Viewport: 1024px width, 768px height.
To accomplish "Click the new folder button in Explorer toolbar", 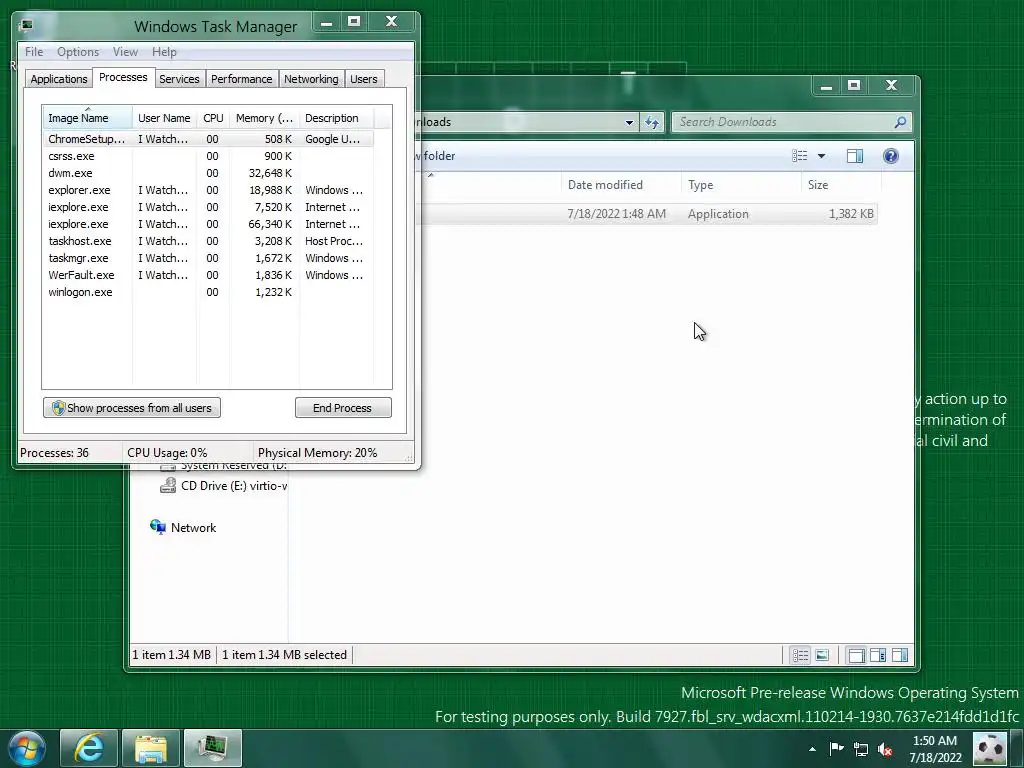I will click(x=438, y=156).
